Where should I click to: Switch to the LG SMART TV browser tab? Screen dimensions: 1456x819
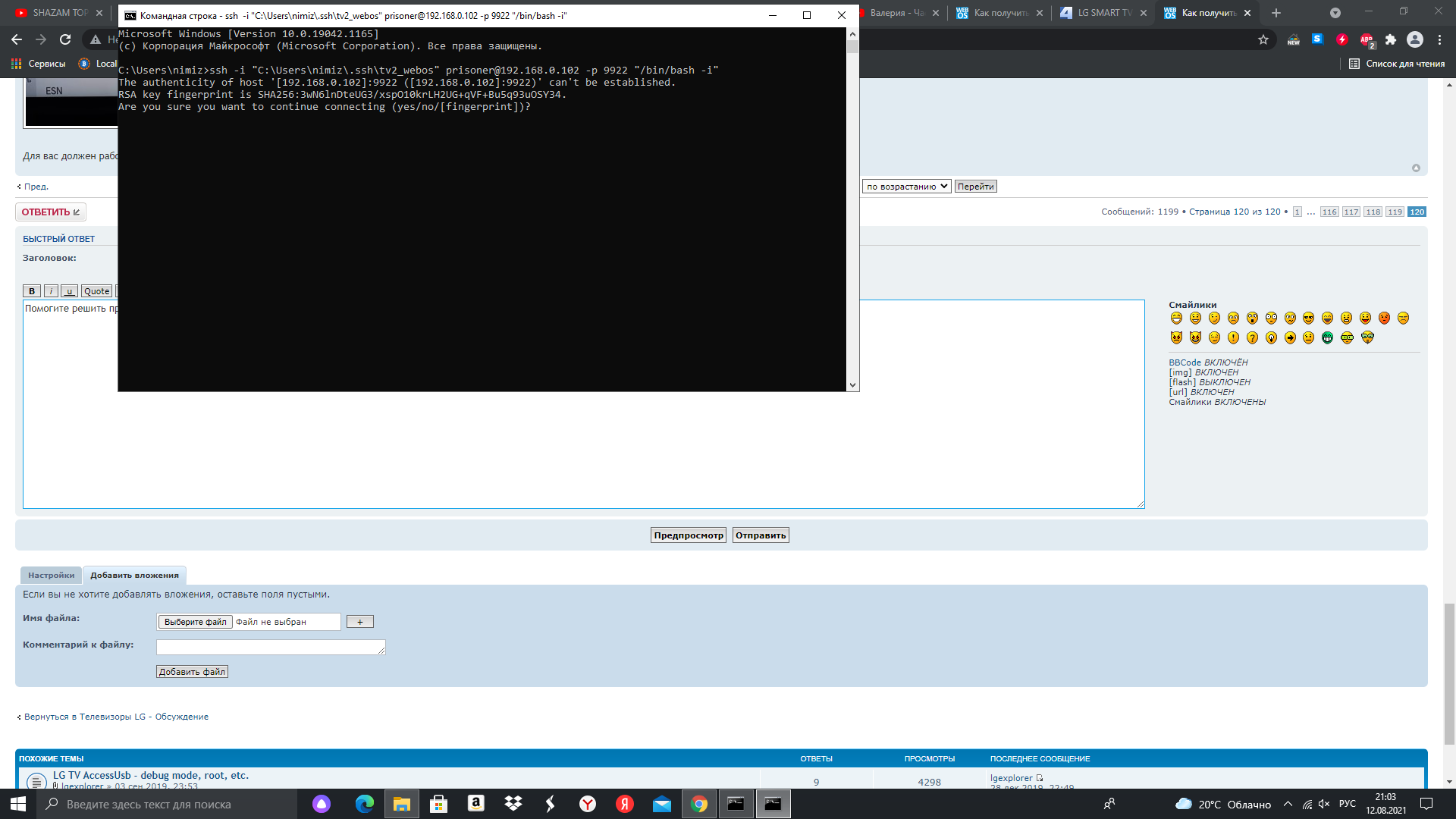(1103, 13)
